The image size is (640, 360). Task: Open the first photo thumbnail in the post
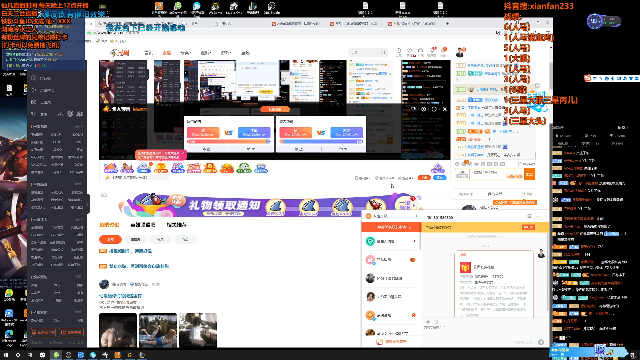118,330
